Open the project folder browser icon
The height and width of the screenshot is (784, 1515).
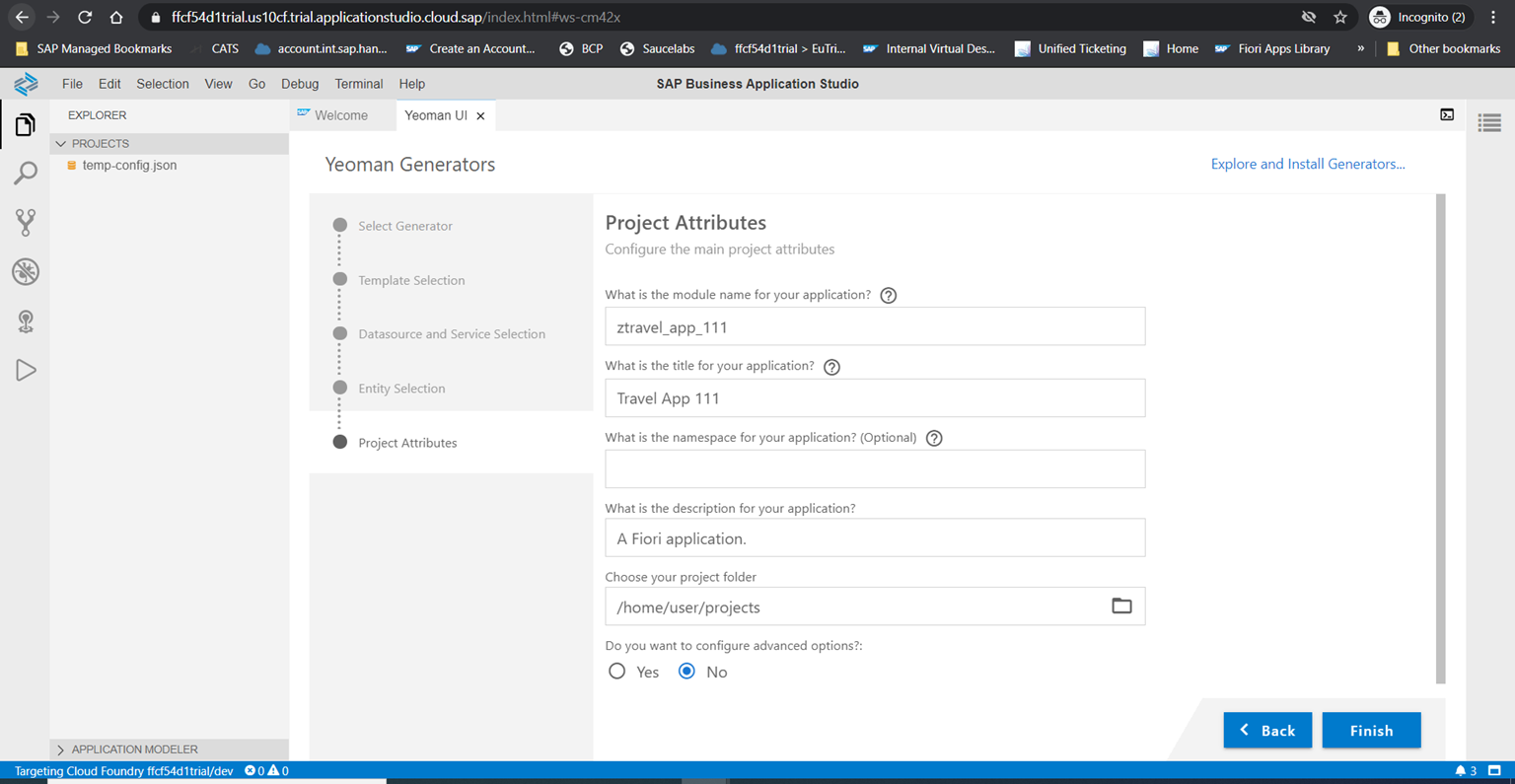click(1121, 606)
